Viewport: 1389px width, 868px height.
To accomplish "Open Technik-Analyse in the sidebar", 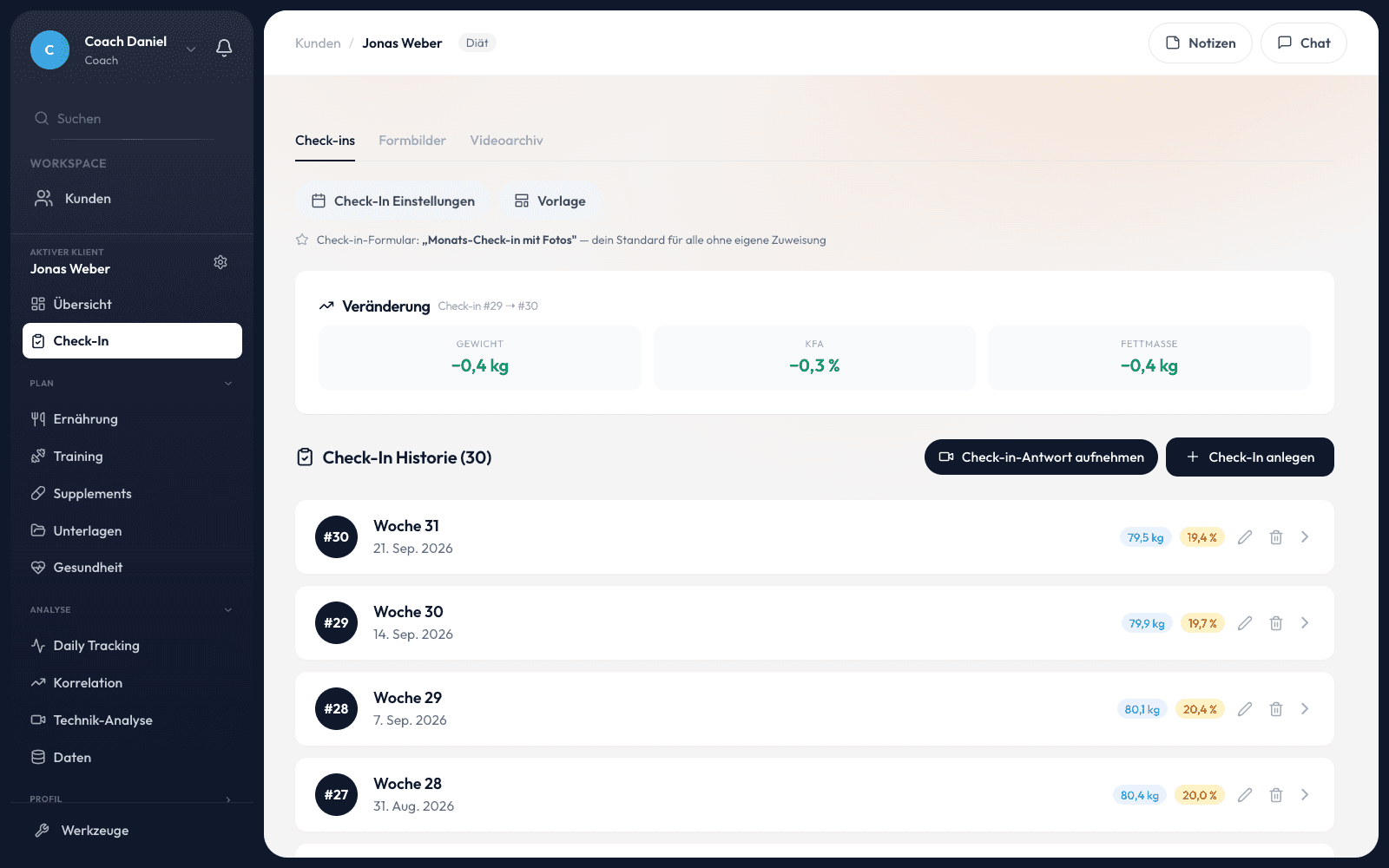I will (x=132, y=720).
